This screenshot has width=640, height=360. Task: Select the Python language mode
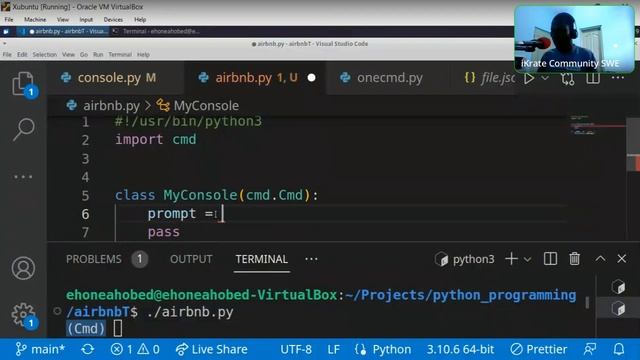coord(383,349)
